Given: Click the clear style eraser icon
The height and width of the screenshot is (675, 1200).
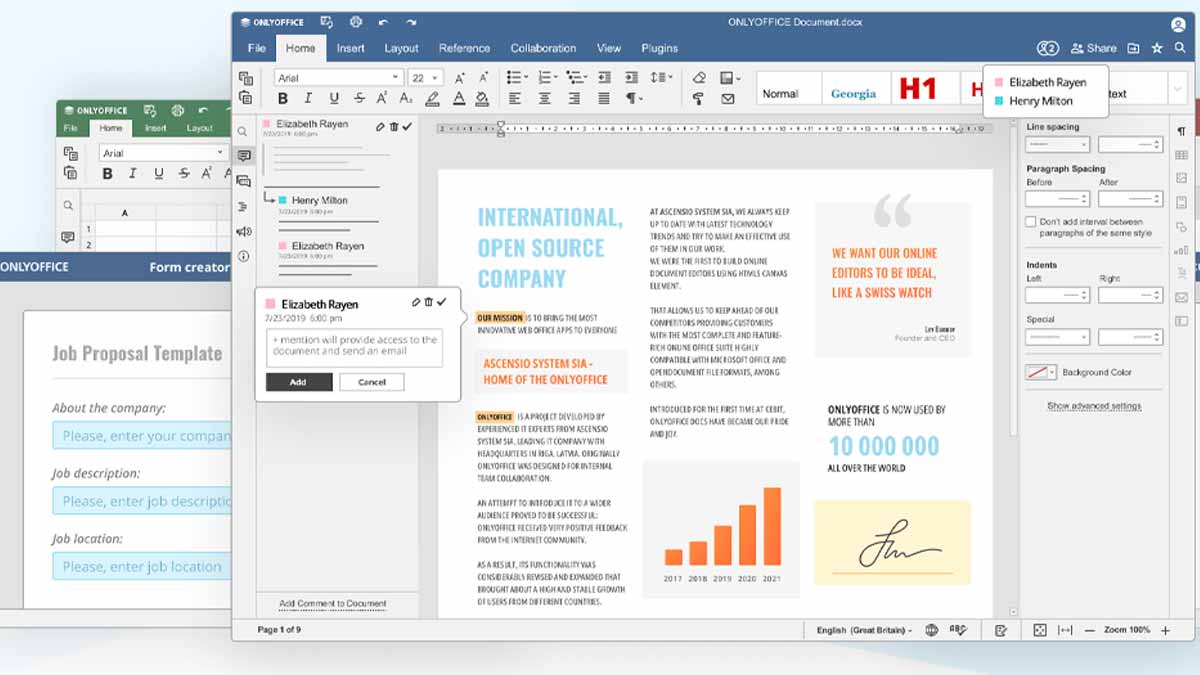Looking at the screenshot, I should [699, 77].
